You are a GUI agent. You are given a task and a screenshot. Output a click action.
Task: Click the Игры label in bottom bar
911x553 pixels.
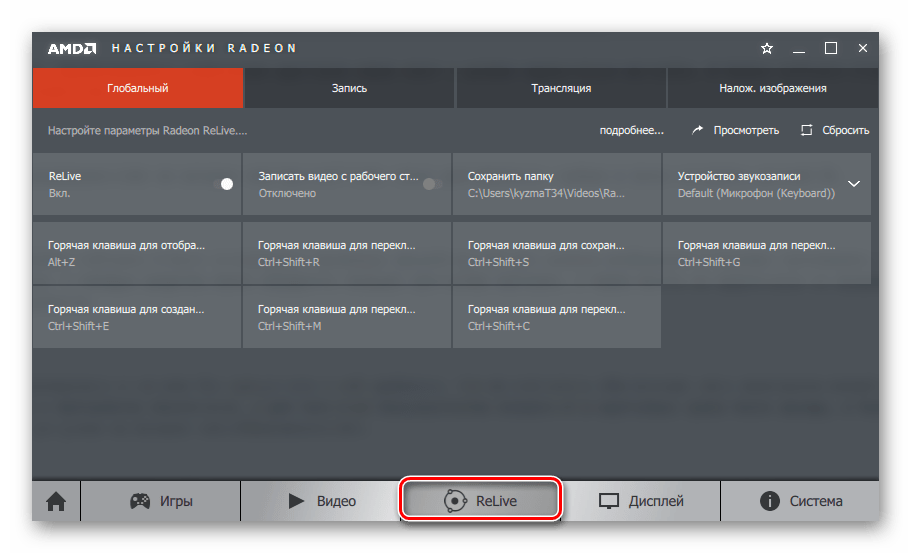point(176,501)
